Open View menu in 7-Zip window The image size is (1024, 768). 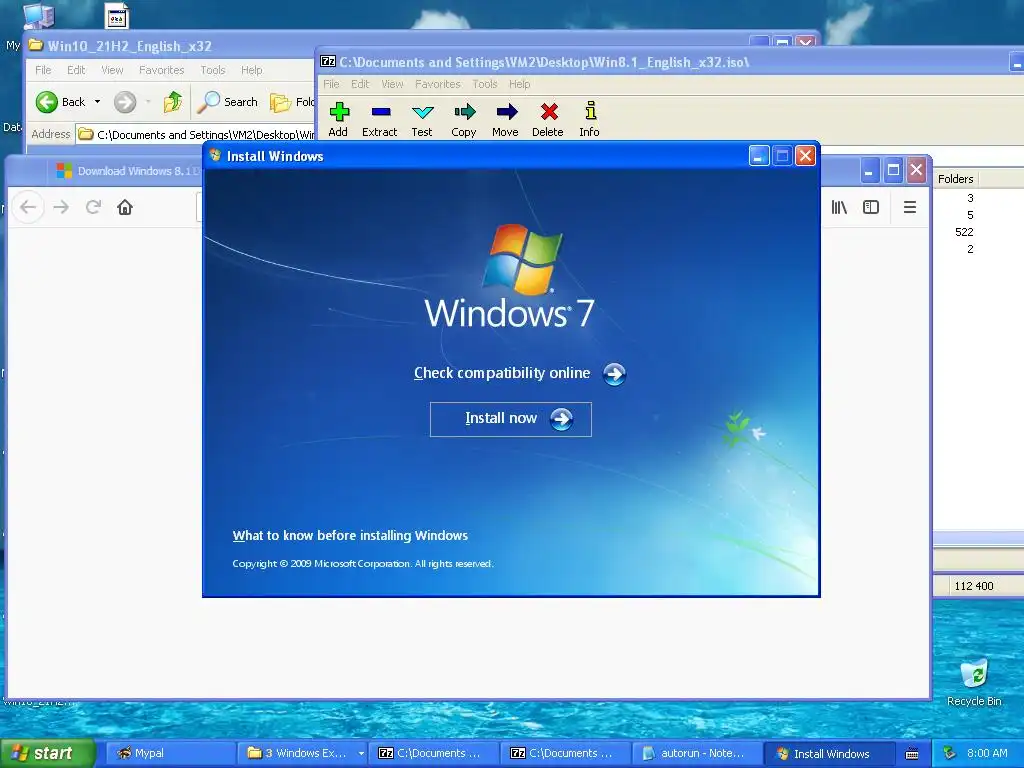pos(392,84)
